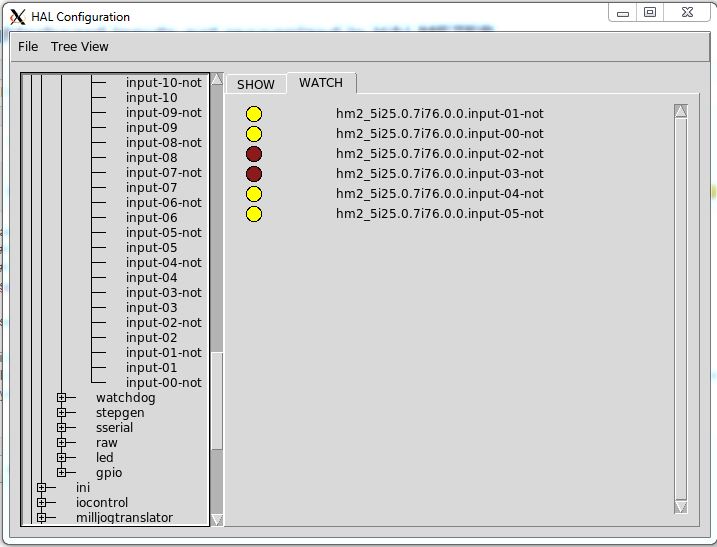Select input-04 pin in the tree
This screenshot has height=547, width=717.
click(x=151, y=278)
